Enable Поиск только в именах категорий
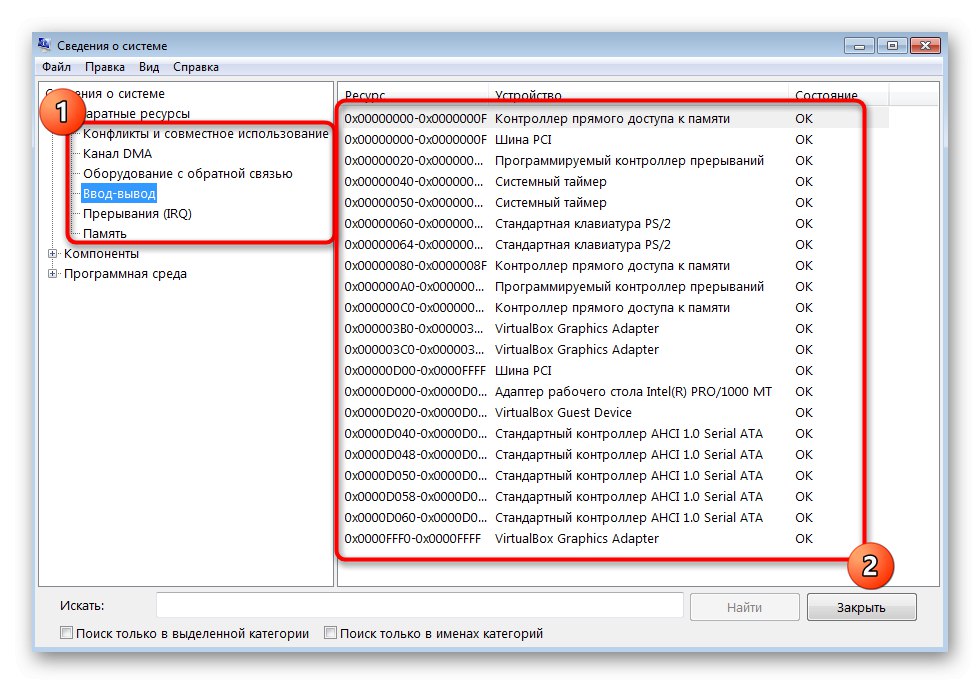The height and width of the screenshot is (684, 980). [330, 633]
